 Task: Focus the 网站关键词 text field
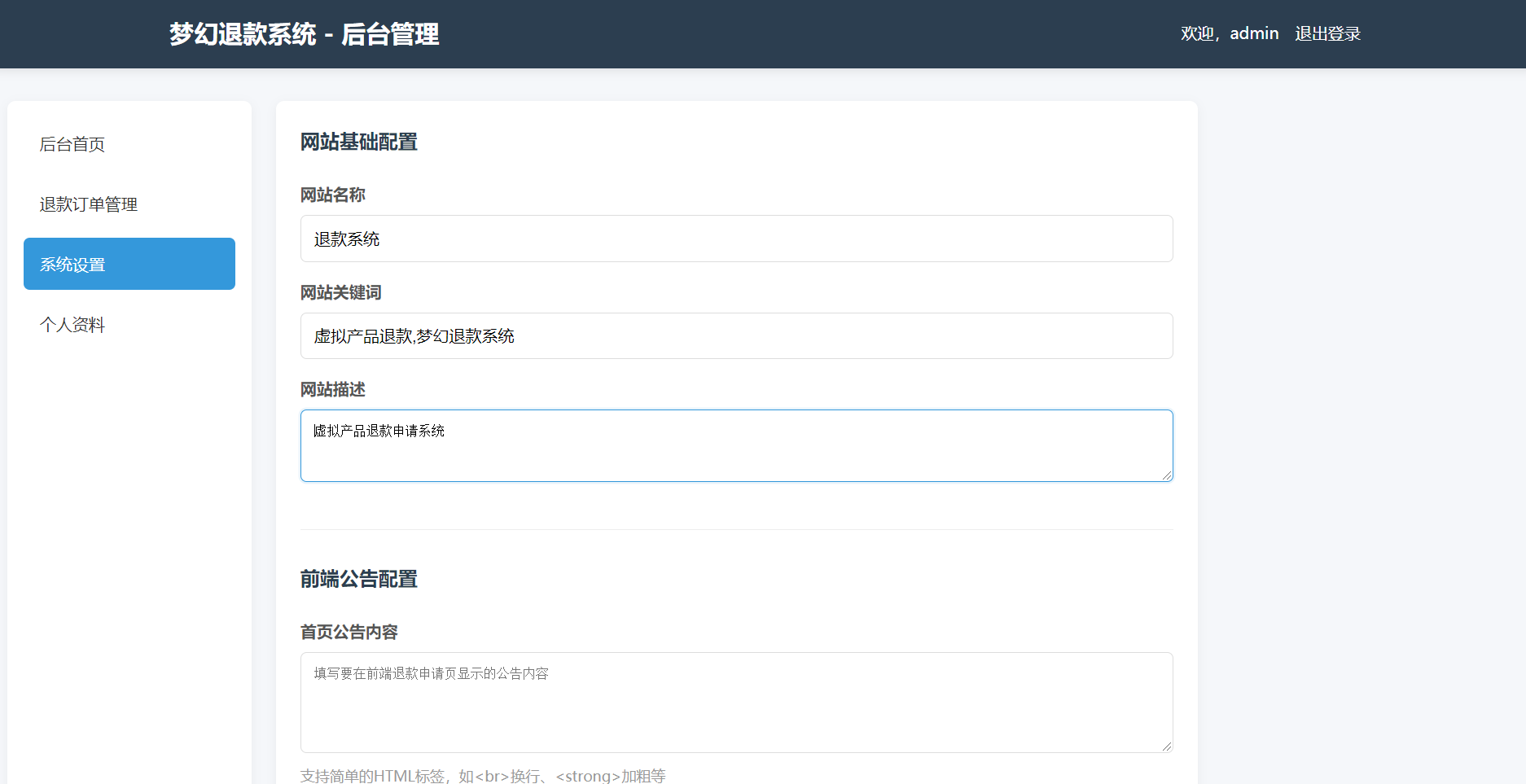736,335
